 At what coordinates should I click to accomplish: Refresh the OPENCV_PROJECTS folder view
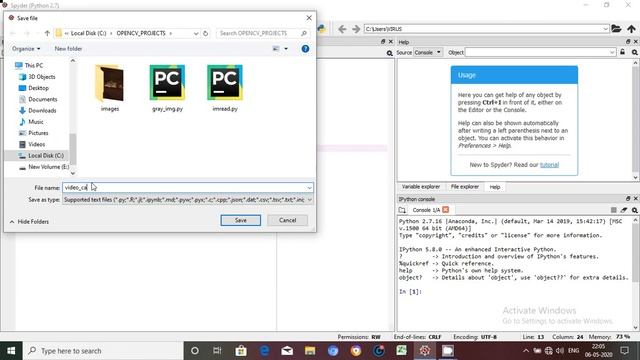pos(206,33)
